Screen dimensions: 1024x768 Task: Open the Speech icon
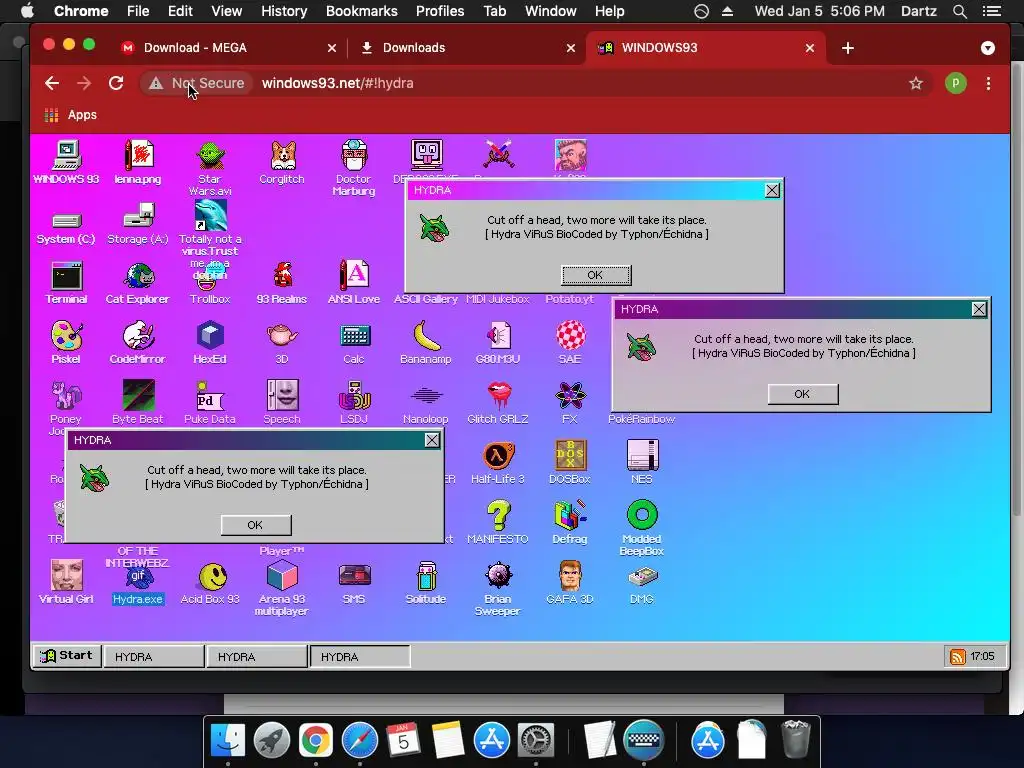click(281, 403)
